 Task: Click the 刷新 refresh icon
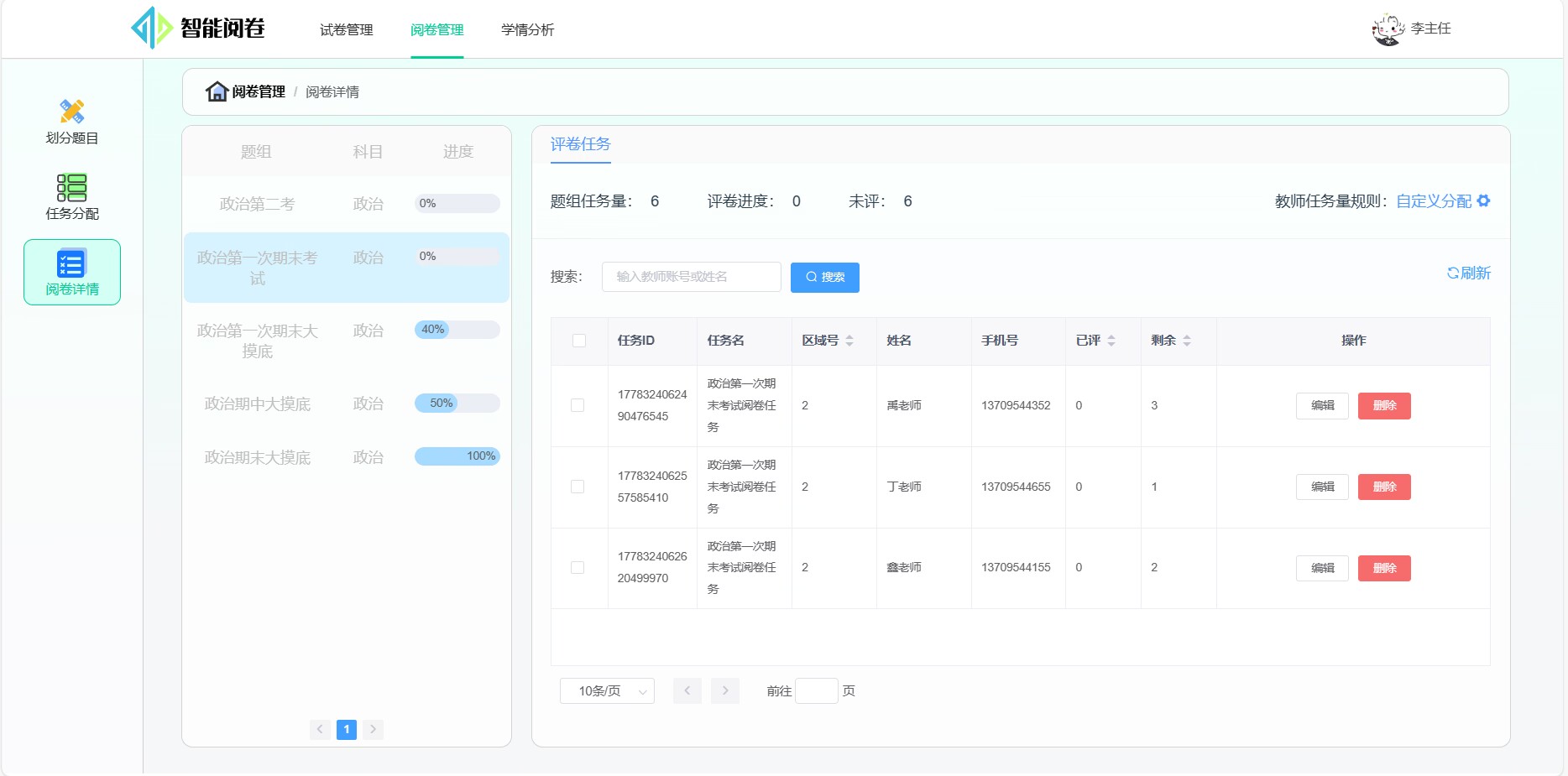[1453, 273]
